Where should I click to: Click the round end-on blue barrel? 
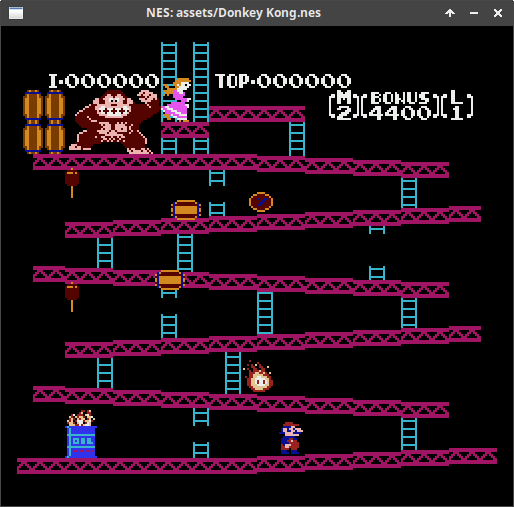[x=261, y=202]
